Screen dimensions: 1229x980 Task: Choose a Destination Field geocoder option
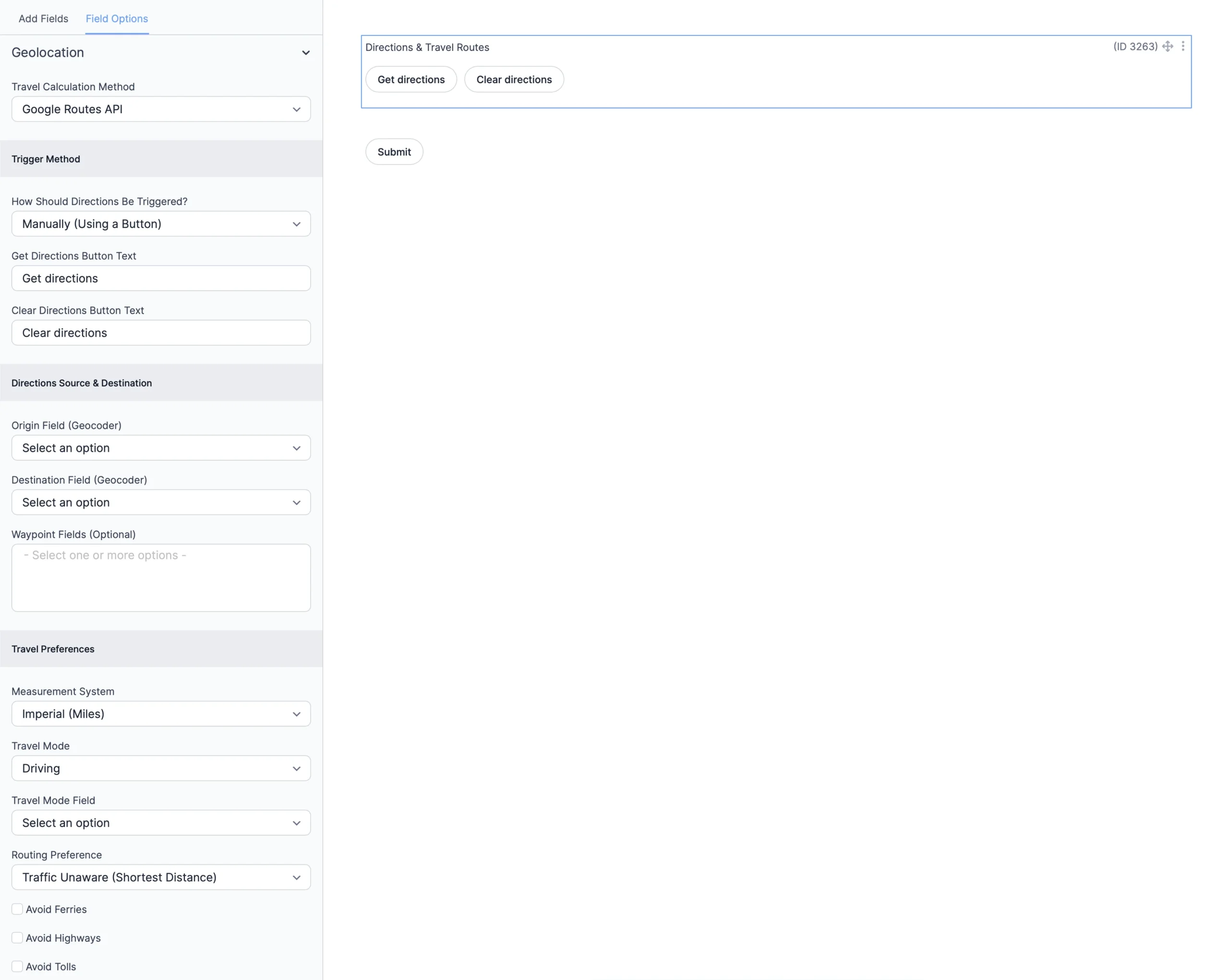[x=161, y=502]
